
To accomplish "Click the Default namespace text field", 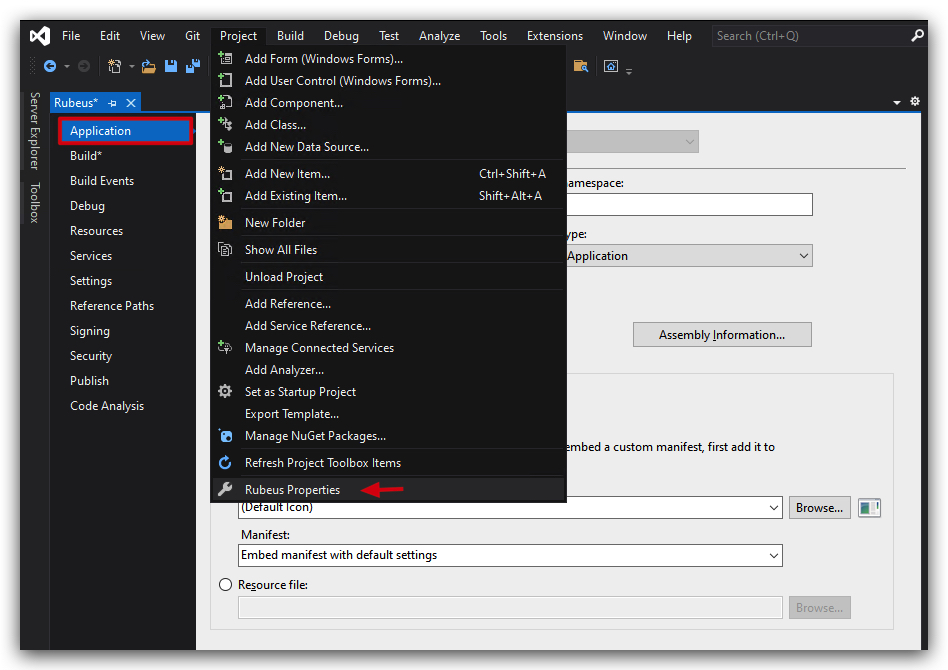I will point(689,204).
